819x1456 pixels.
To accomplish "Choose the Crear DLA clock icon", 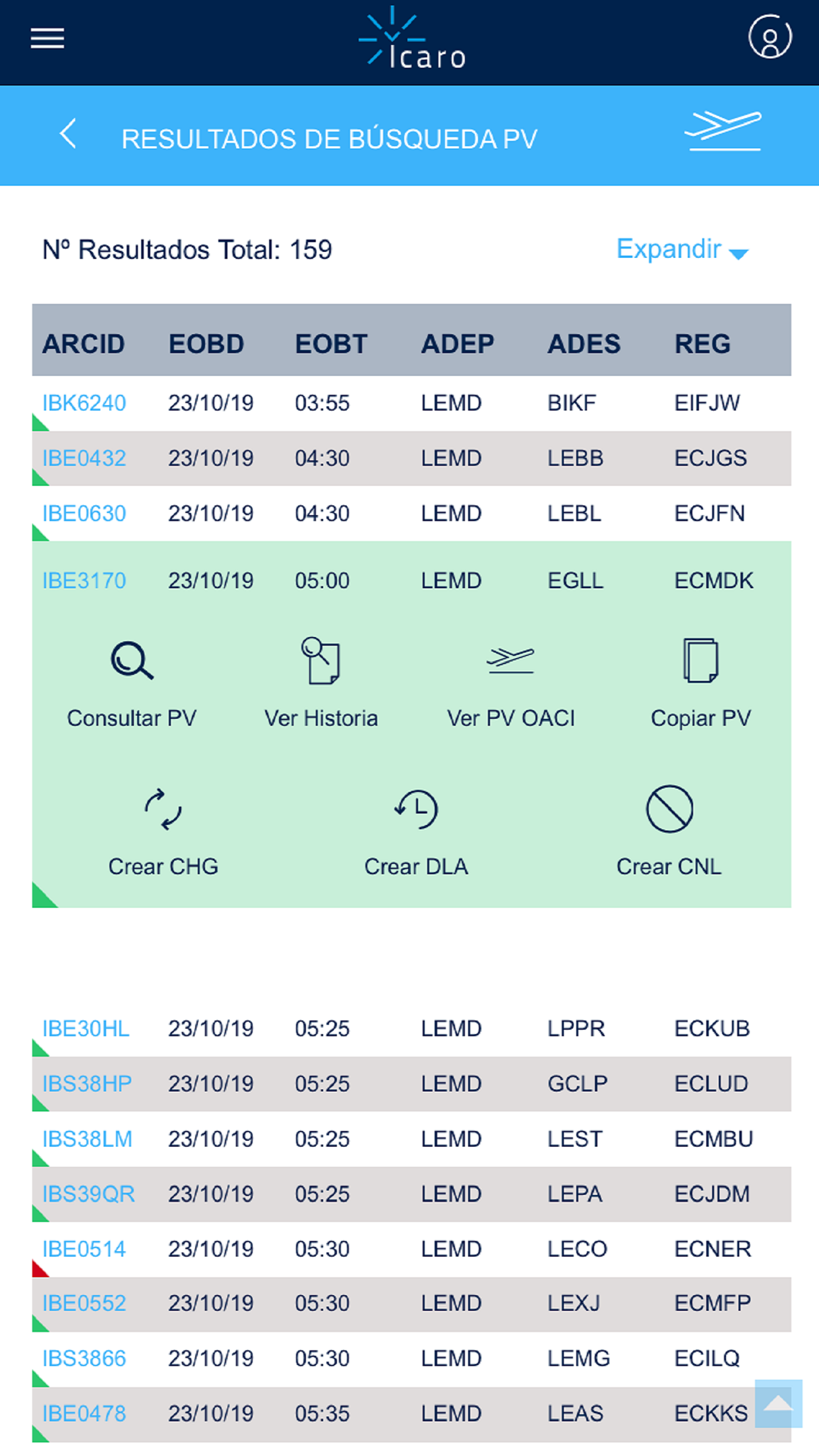I will pyautogui.click(x=416, y=809).
